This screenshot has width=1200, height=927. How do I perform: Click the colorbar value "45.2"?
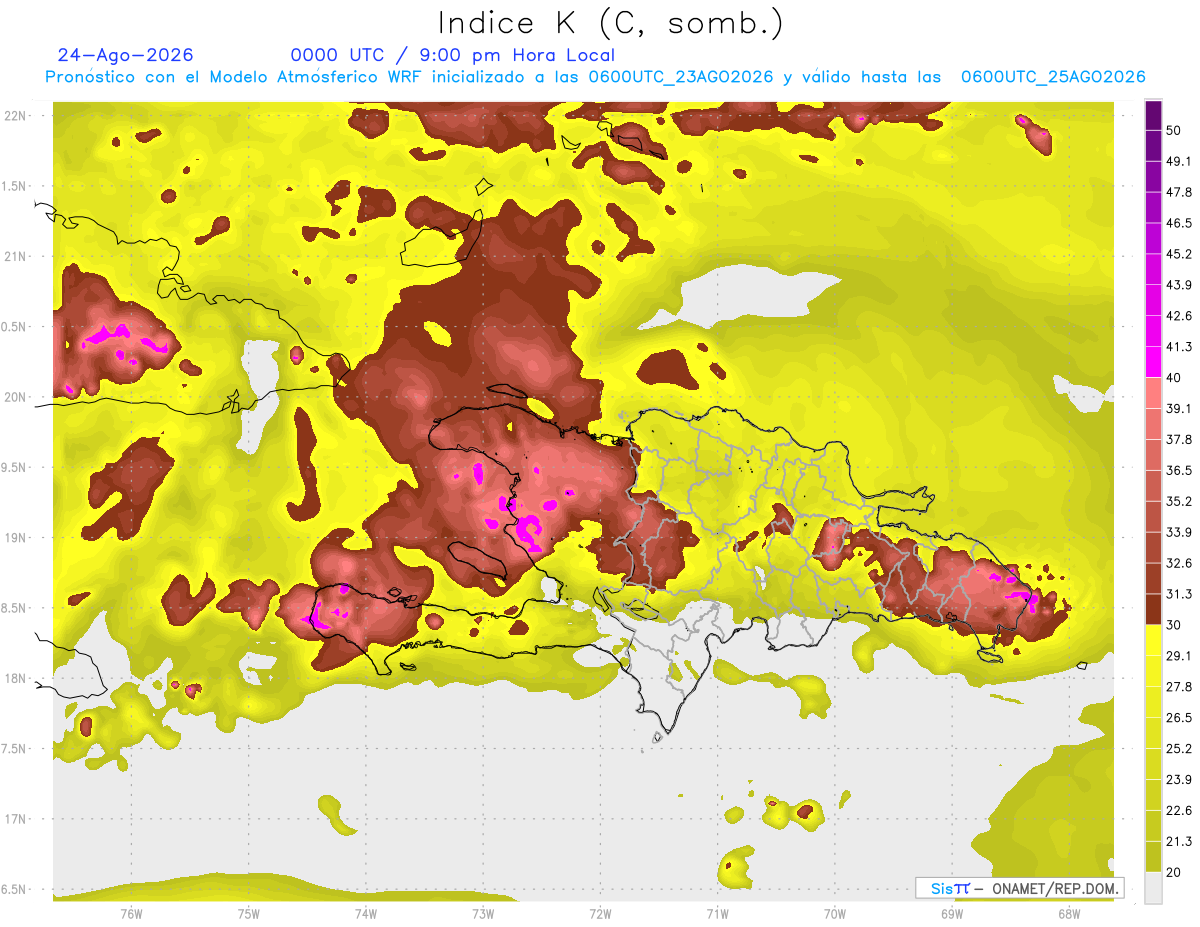click(x=1178, y=254)
